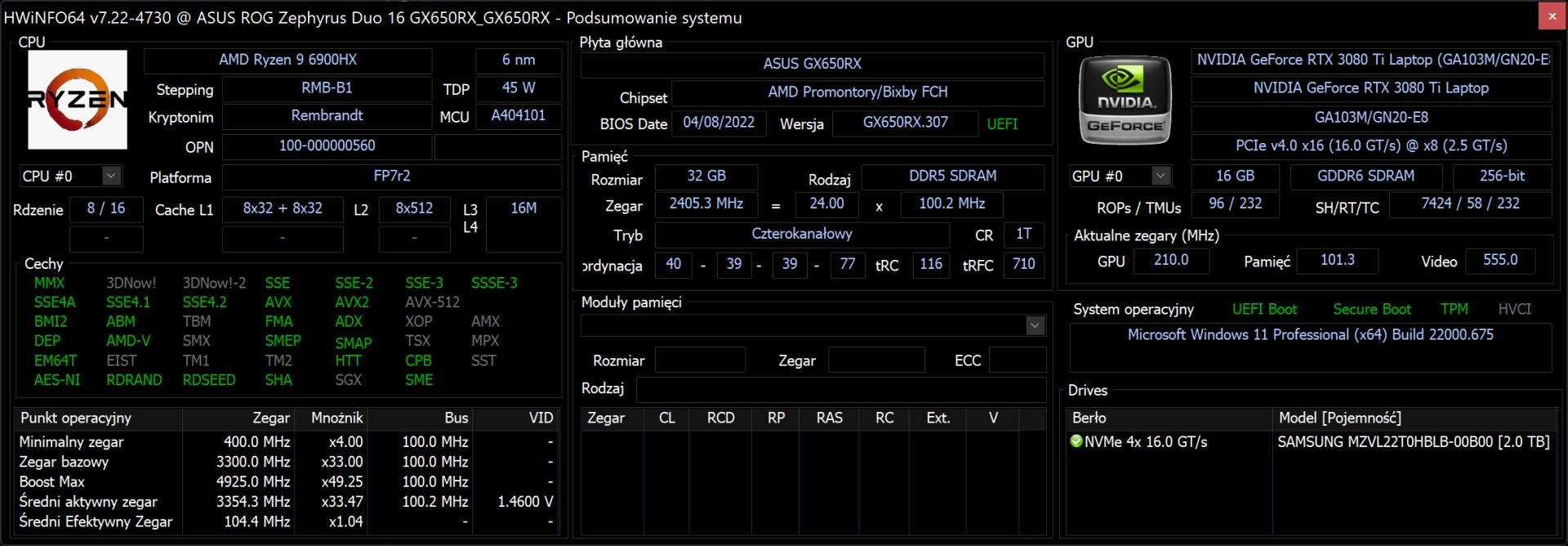Click the memory timing value 40
The width and height of the screenshot is (1568, 546).
[x=674, y=265]
